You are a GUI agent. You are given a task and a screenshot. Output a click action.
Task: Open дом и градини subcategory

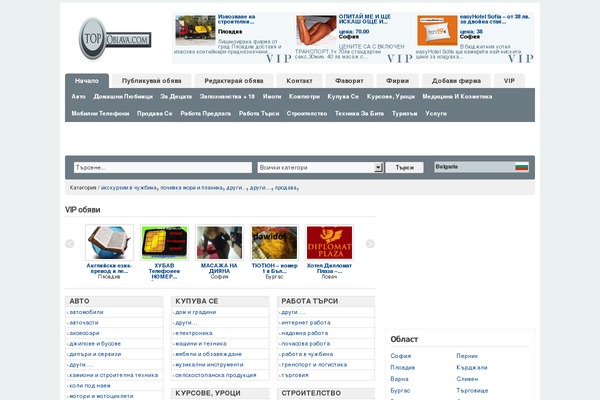[x=196, y=312]
